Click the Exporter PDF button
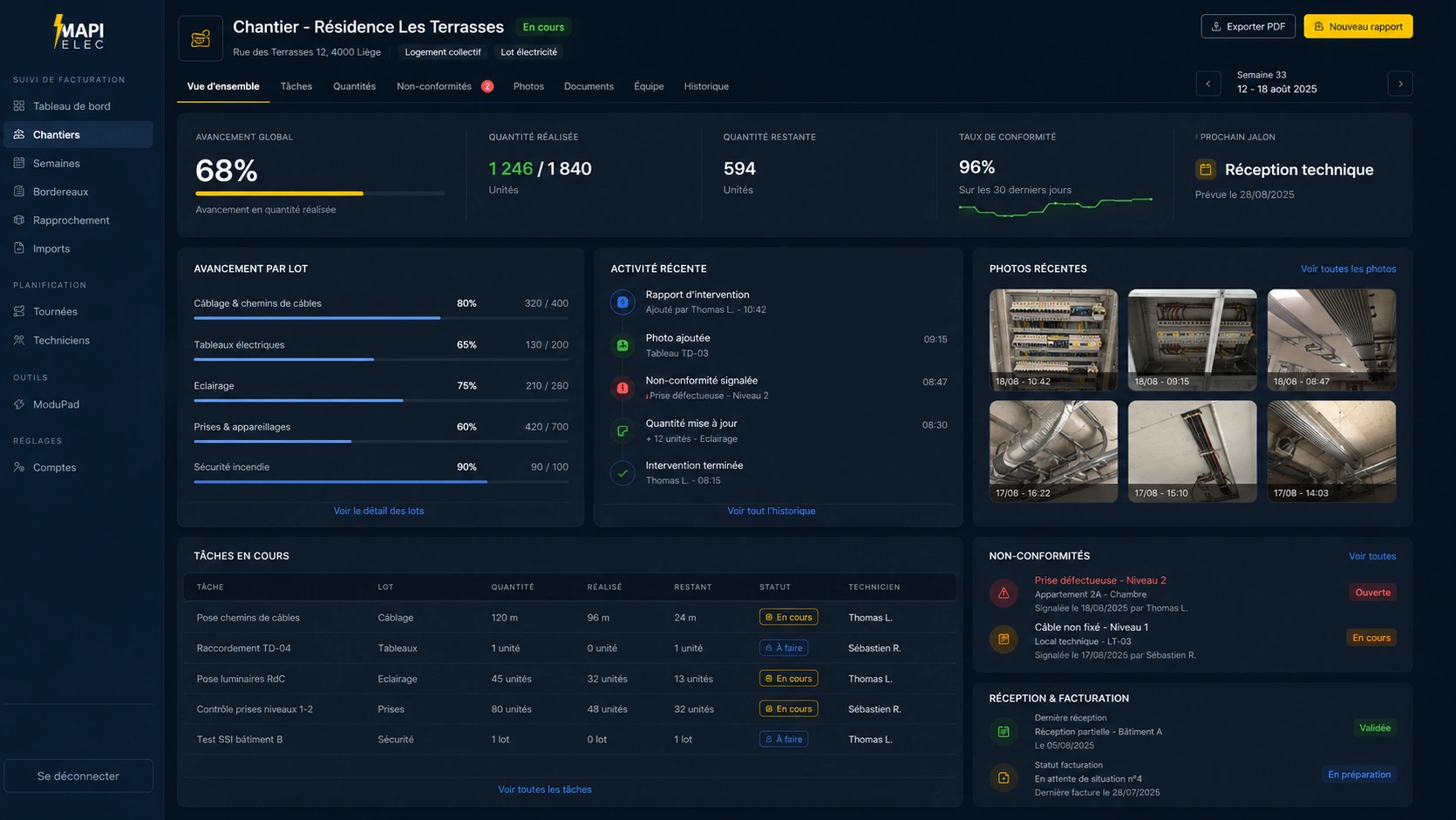The height and width of the screenshot is (820, 1456). [1248, 27]
